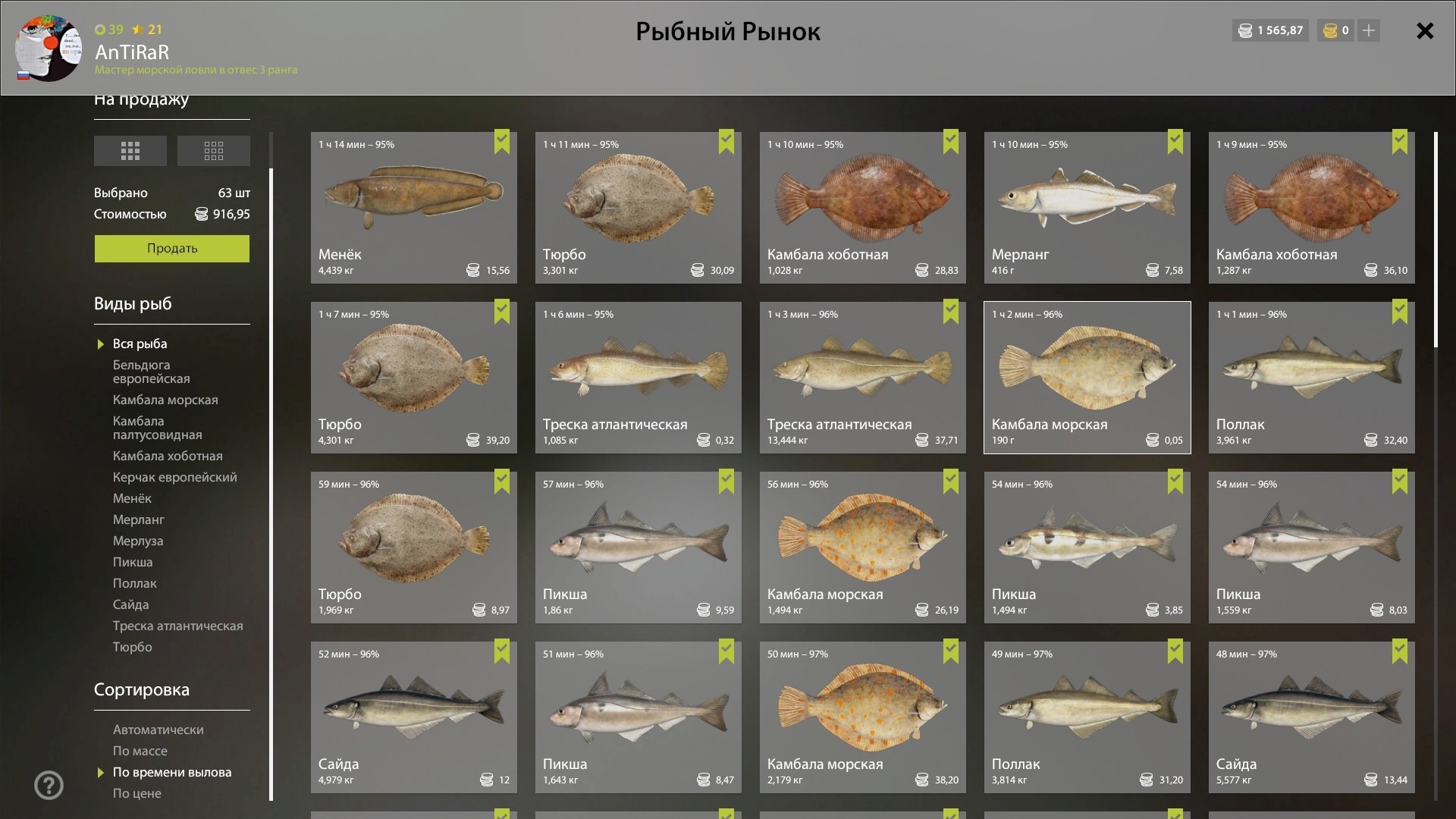Toggle selection flag on Поллак 3,961 кг

(1400, 311)
